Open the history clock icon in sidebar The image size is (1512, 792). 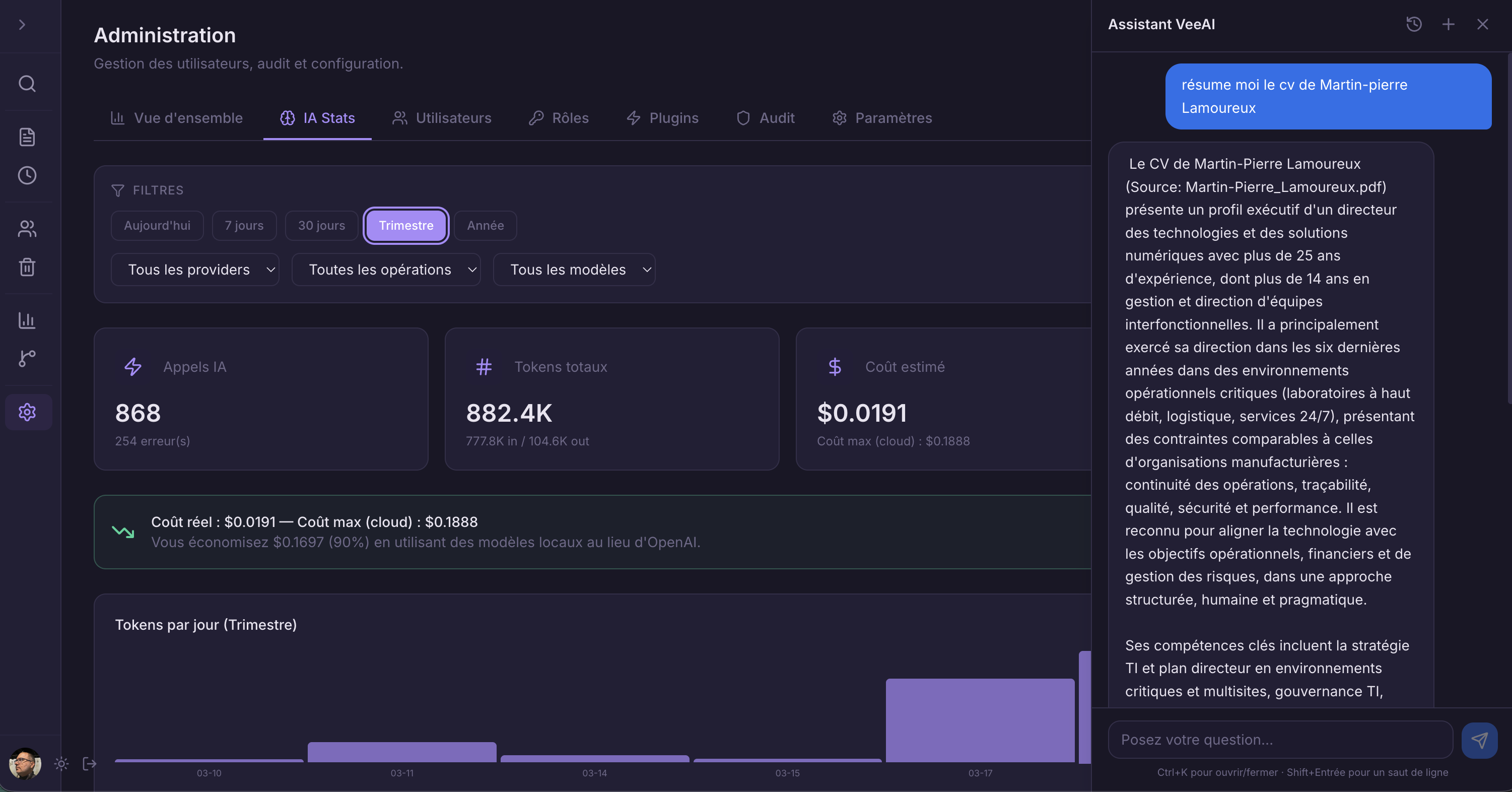(x=27, y=175)
